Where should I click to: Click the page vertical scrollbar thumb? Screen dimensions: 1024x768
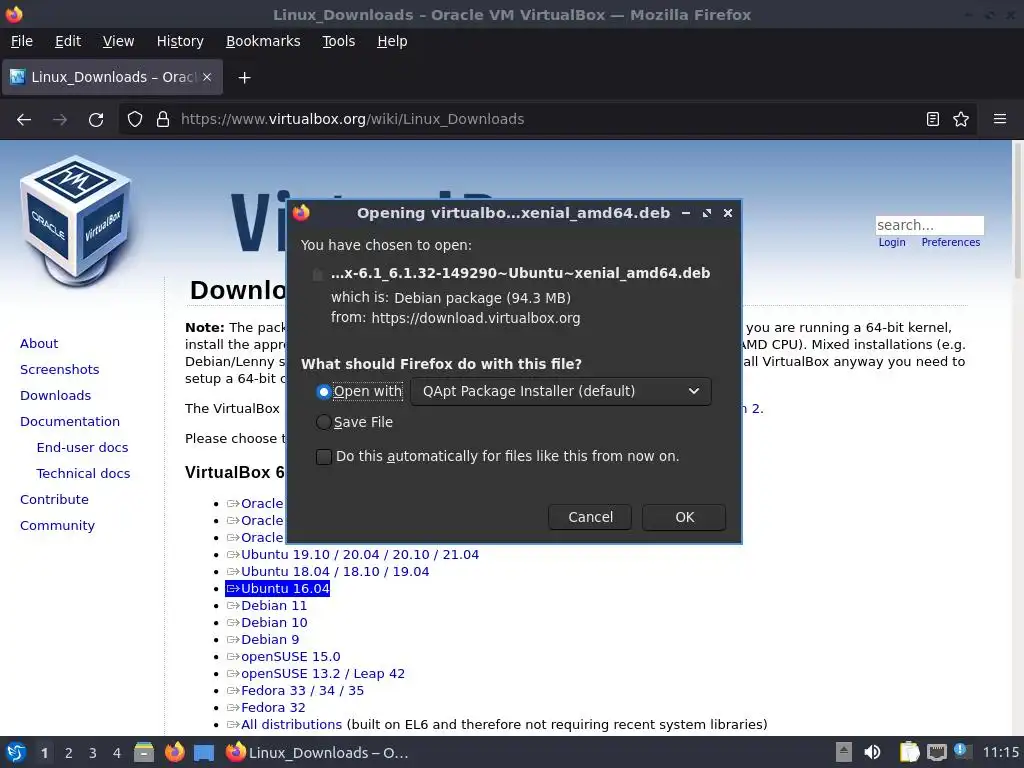tap(1017, 209)
